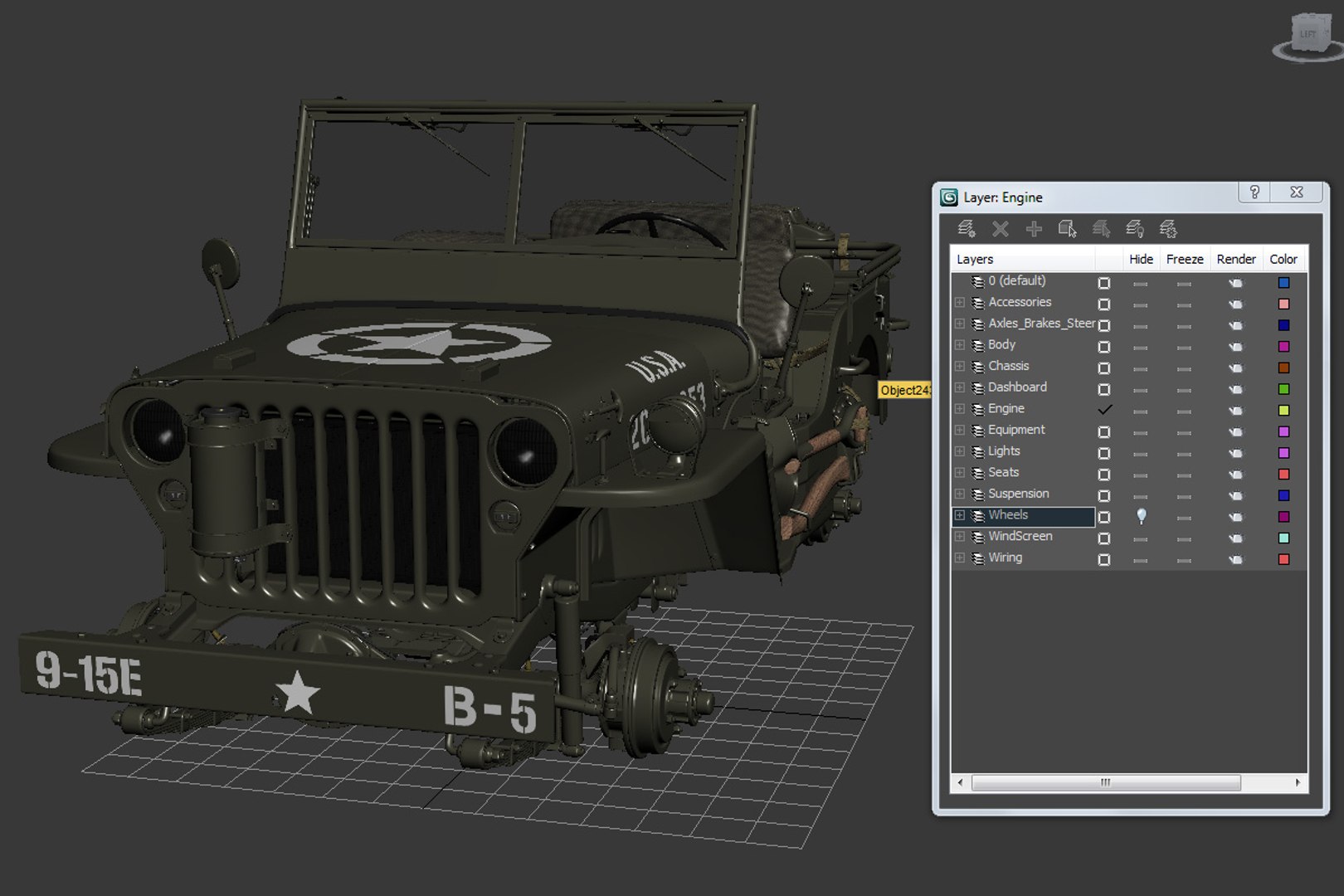The height and width of the screenshot is (896, 1344).
Task: Expand the Accessories layer
Action: 960,303
